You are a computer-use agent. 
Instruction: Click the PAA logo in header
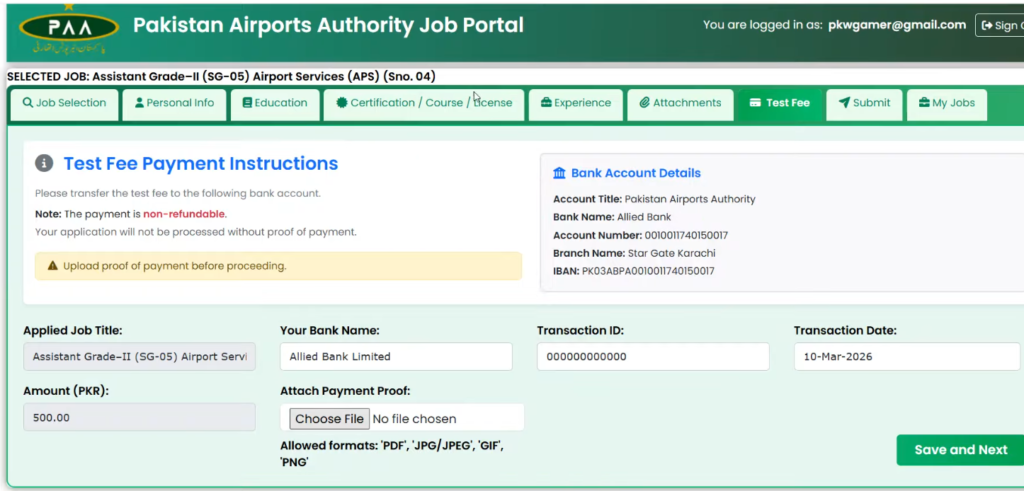67,32
